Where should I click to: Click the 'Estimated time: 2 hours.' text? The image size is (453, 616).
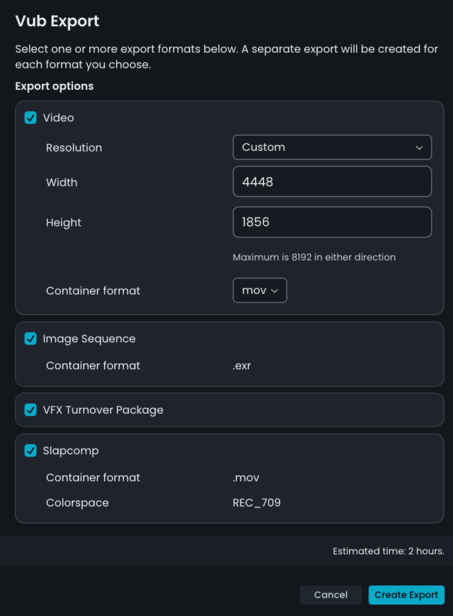(389, 551)
